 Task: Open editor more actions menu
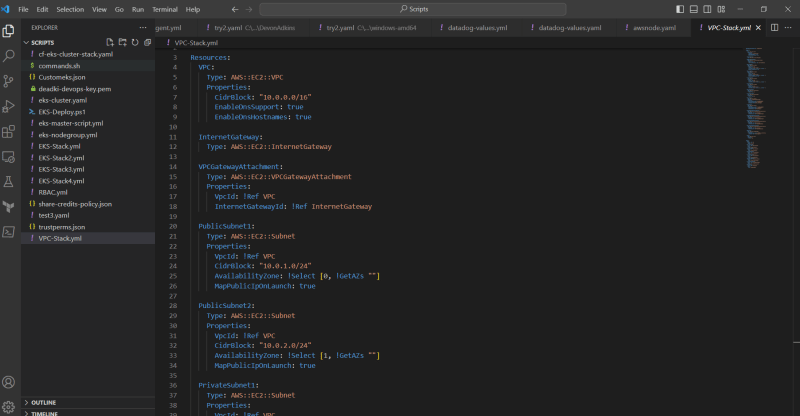[788, 28]
